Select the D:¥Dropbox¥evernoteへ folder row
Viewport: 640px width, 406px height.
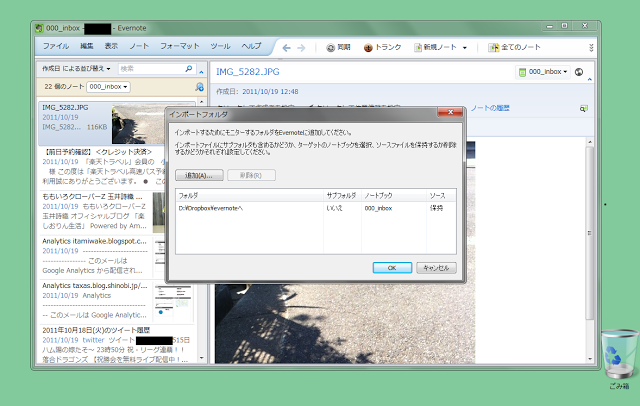click(x=316, y=208)
